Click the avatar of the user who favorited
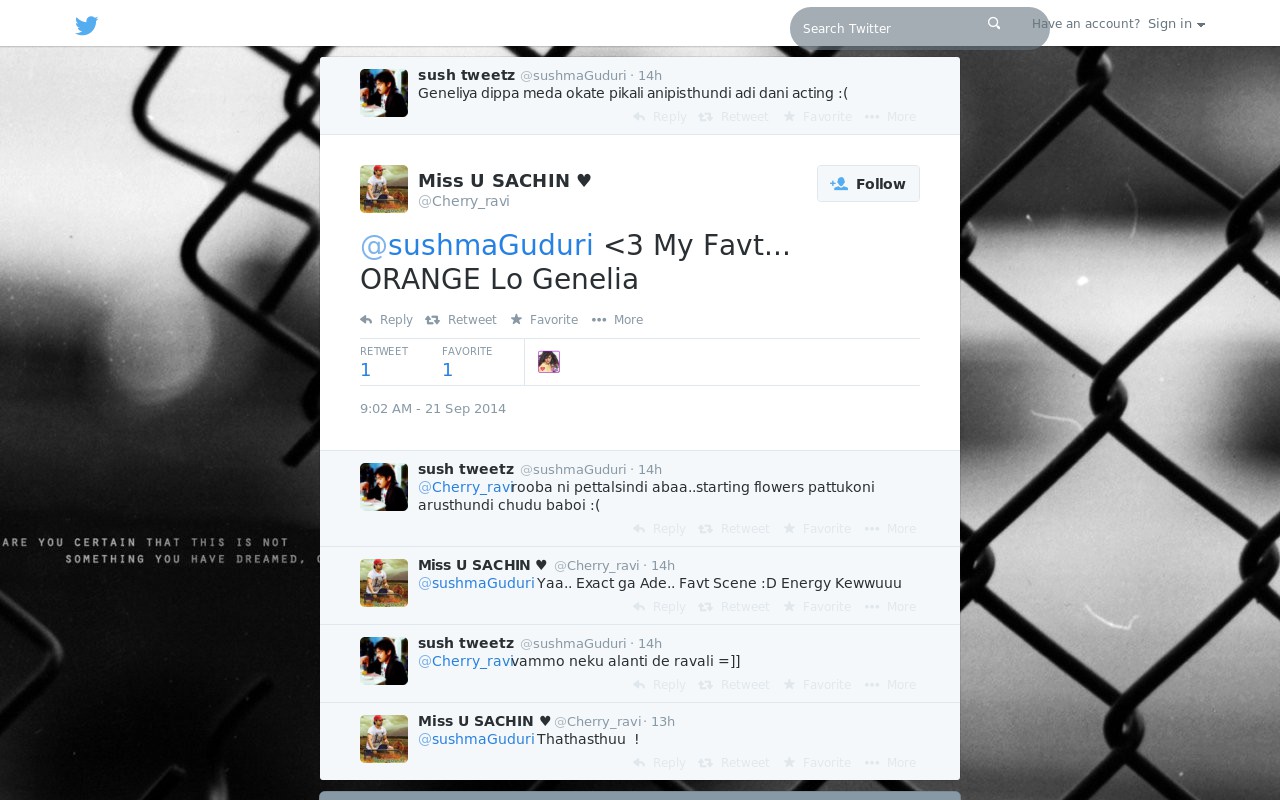1280x800 pixels. pyautogui.click(x=549, y=362)
